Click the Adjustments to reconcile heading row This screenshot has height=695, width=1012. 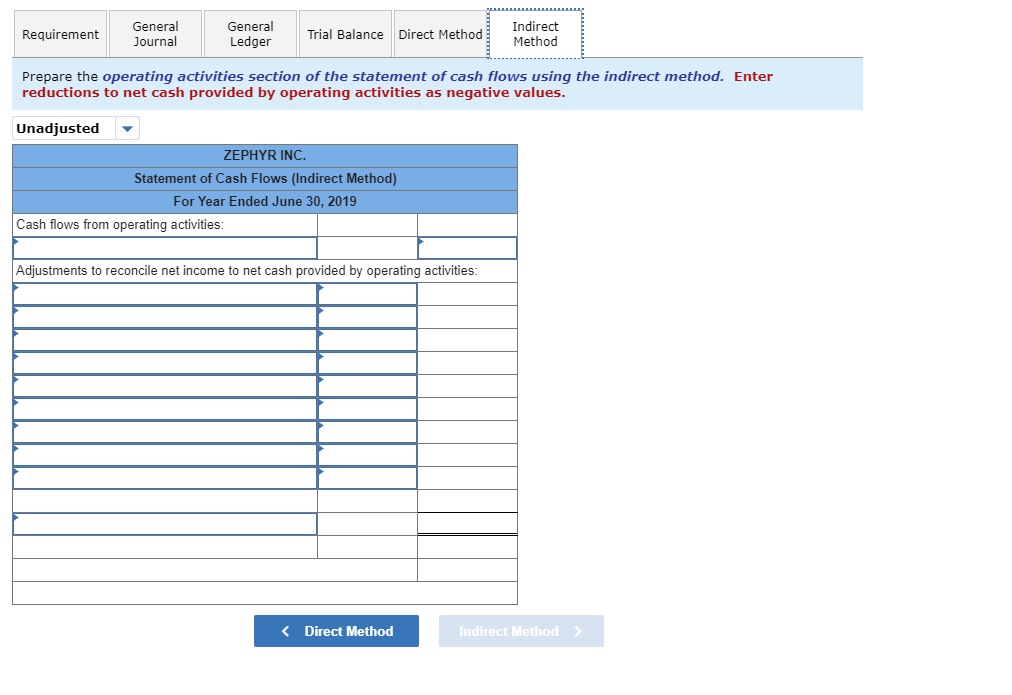coord(264,270)
